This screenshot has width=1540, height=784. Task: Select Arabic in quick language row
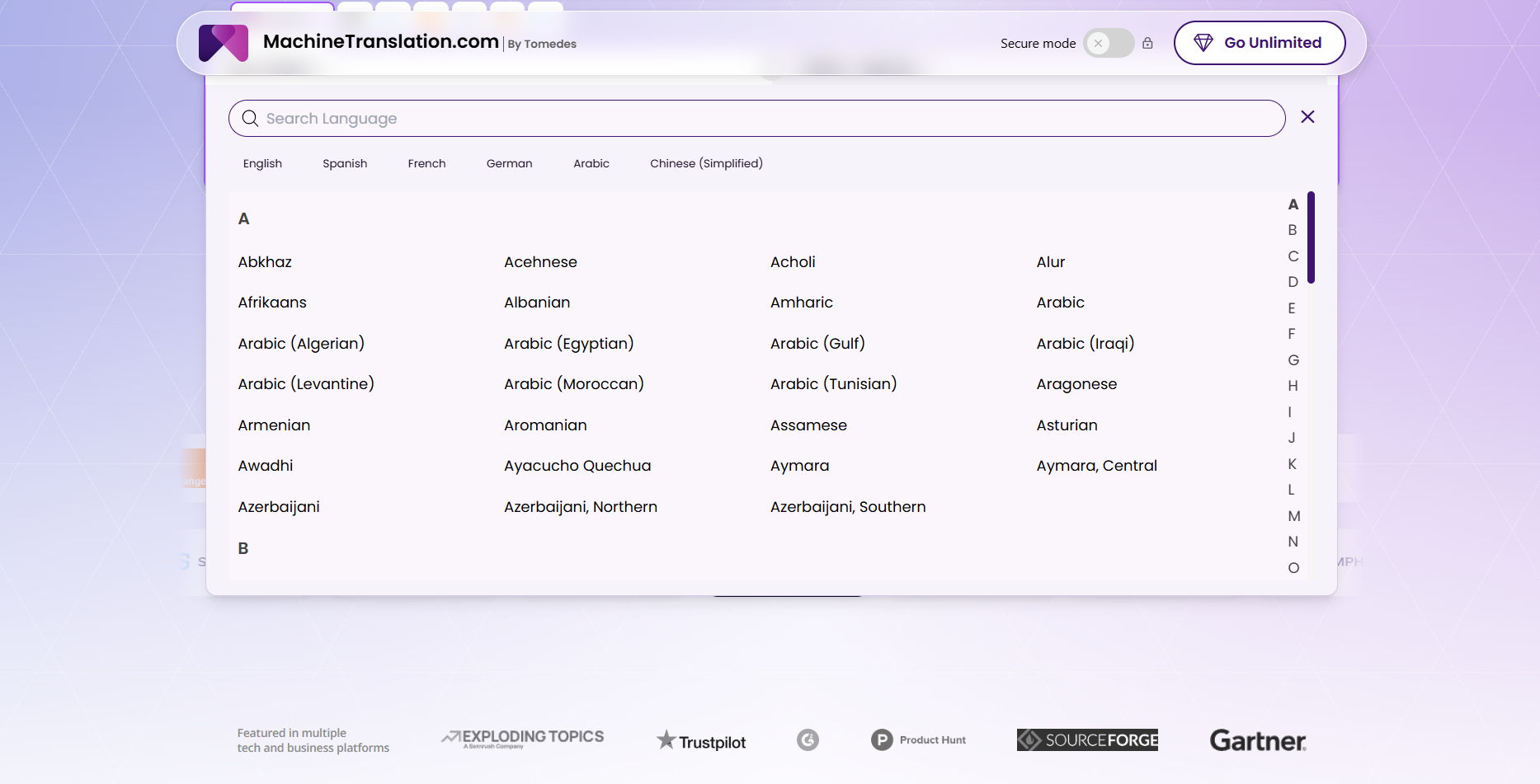pyautogui.click(x=591, y=163)
